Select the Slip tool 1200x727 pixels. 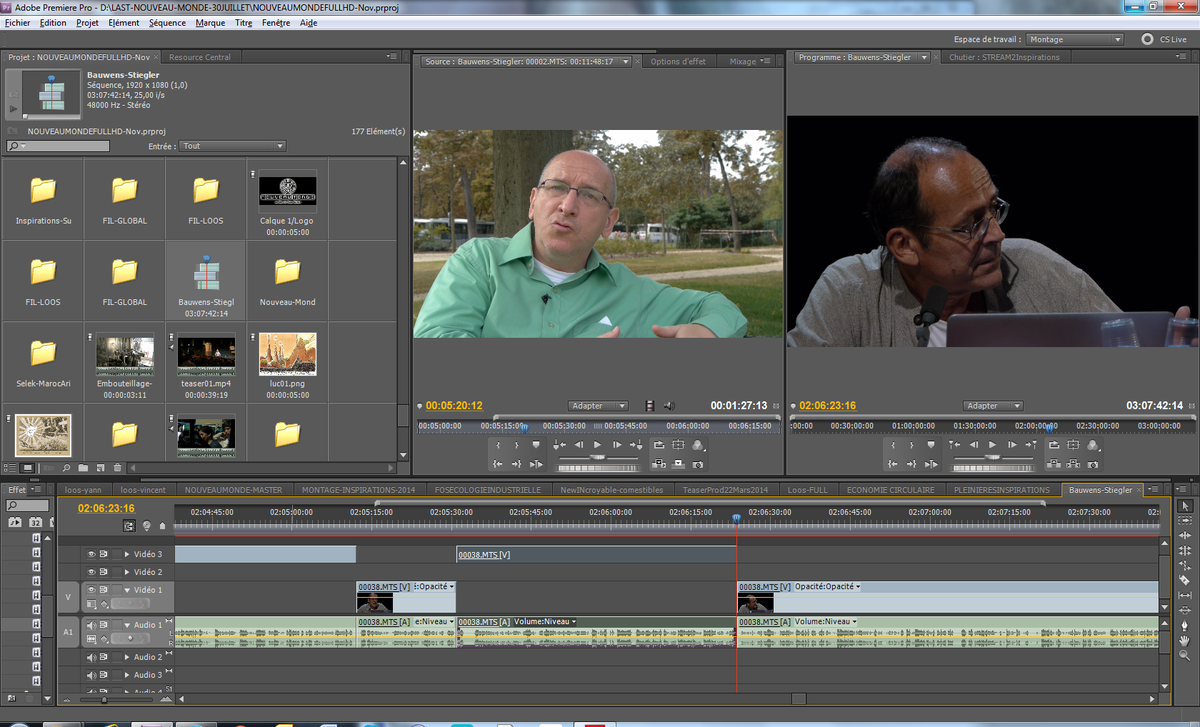tap(1185, 596)
